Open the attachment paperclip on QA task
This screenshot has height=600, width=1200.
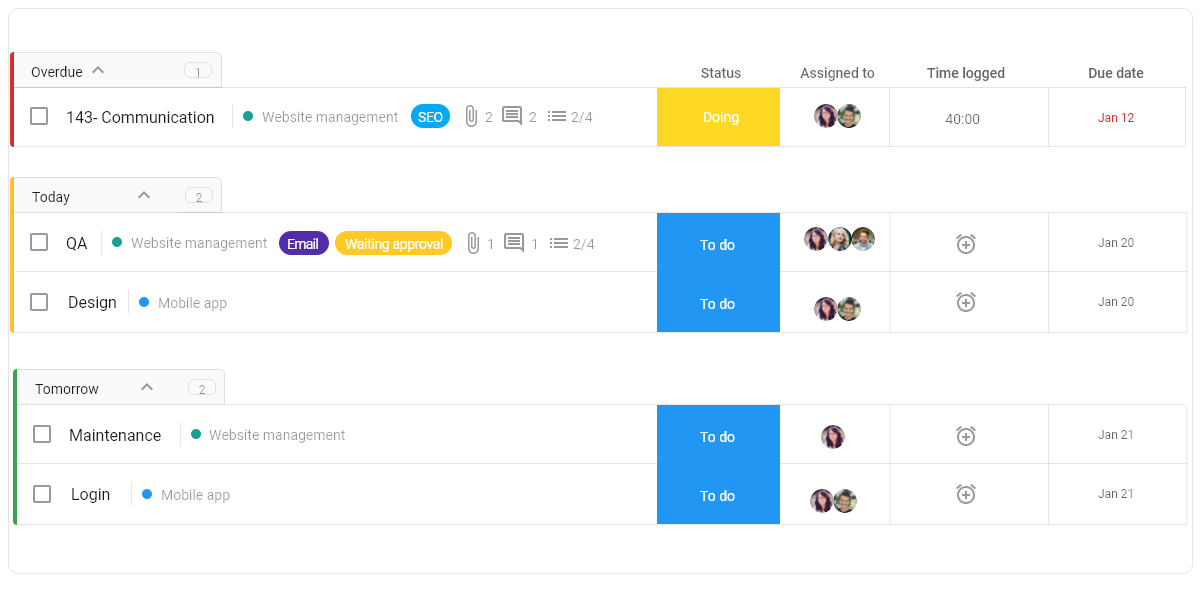[473, 243]
